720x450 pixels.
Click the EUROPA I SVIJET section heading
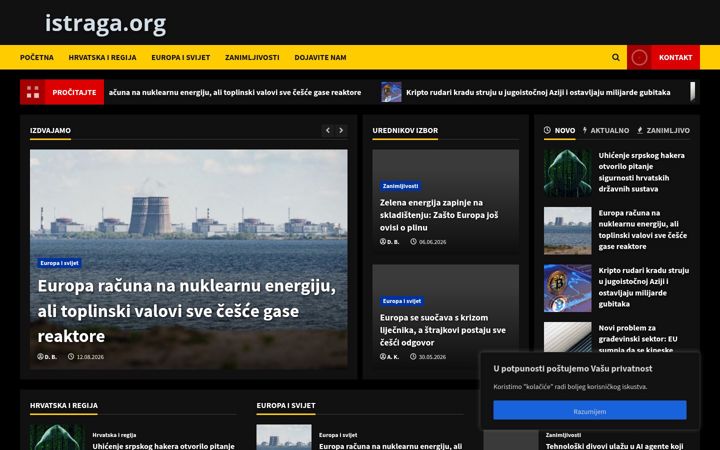(x=286, y=405)
